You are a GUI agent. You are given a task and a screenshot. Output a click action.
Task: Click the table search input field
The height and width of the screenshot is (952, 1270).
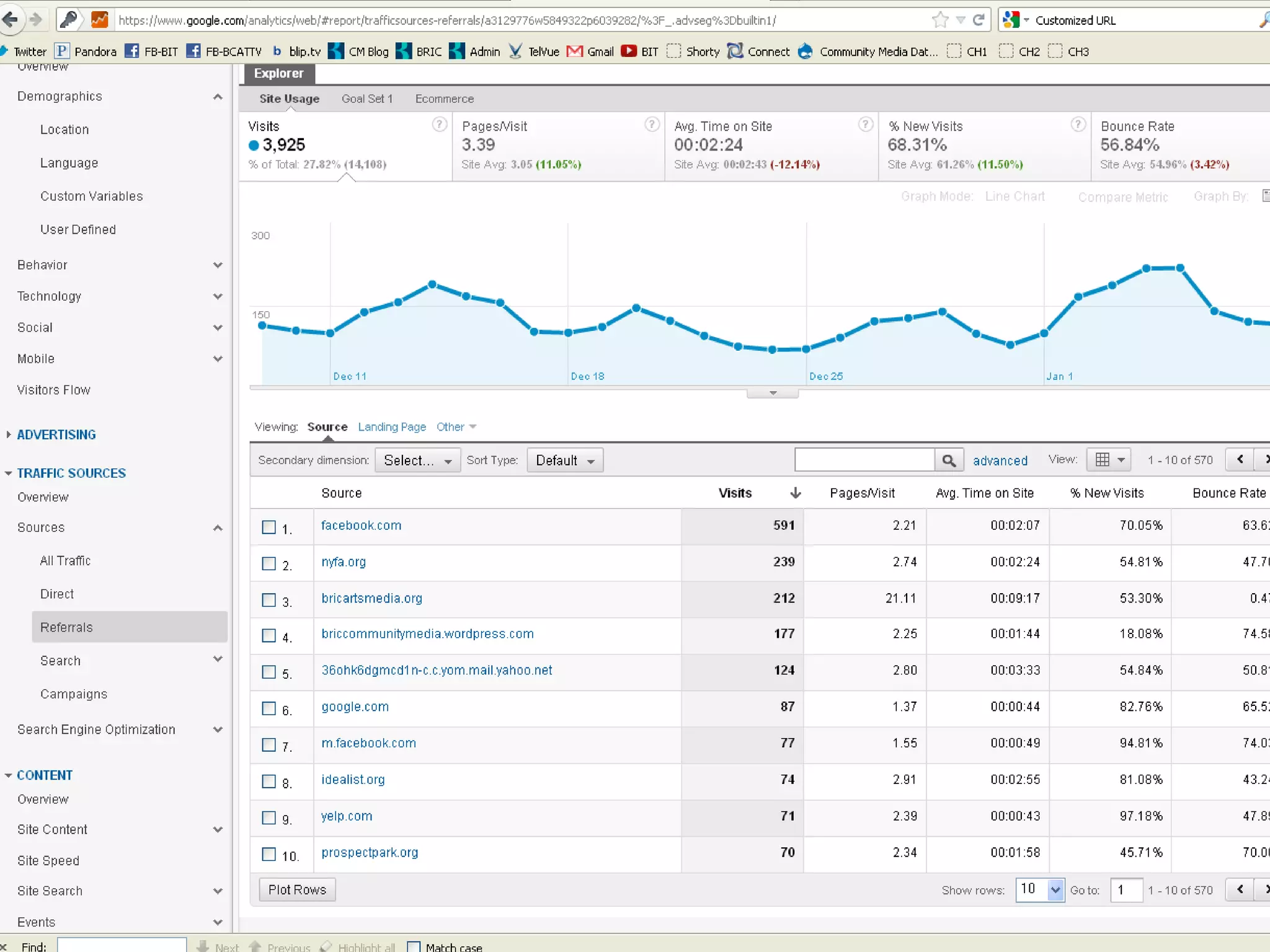coord(864,460)
